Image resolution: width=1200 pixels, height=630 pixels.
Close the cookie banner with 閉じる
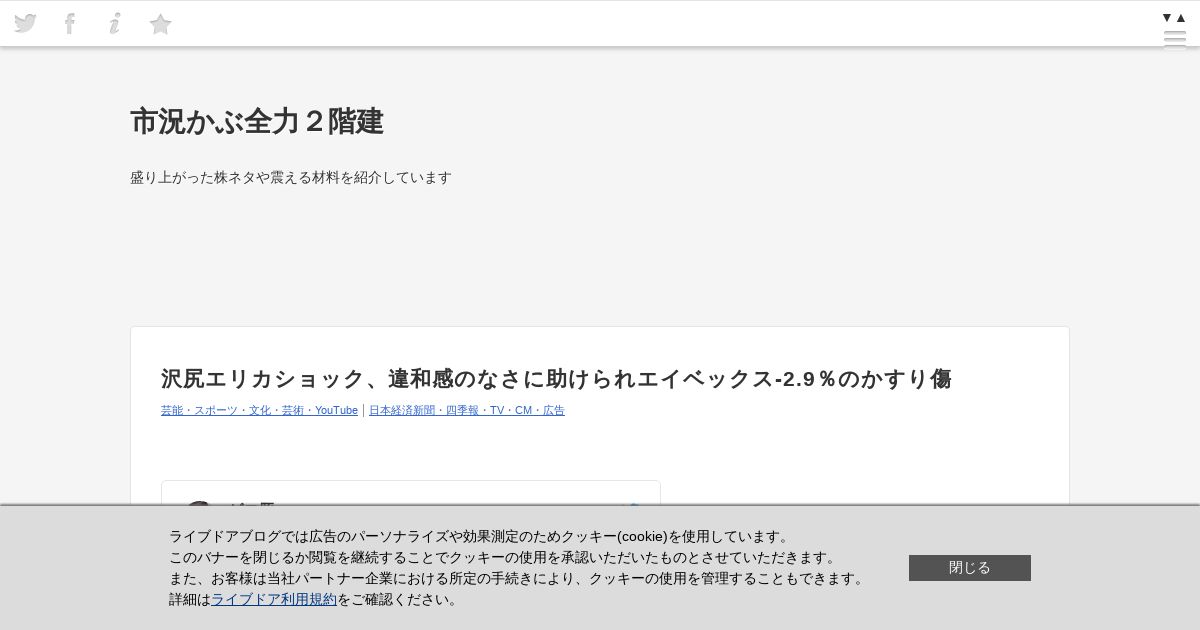point(970,568)
